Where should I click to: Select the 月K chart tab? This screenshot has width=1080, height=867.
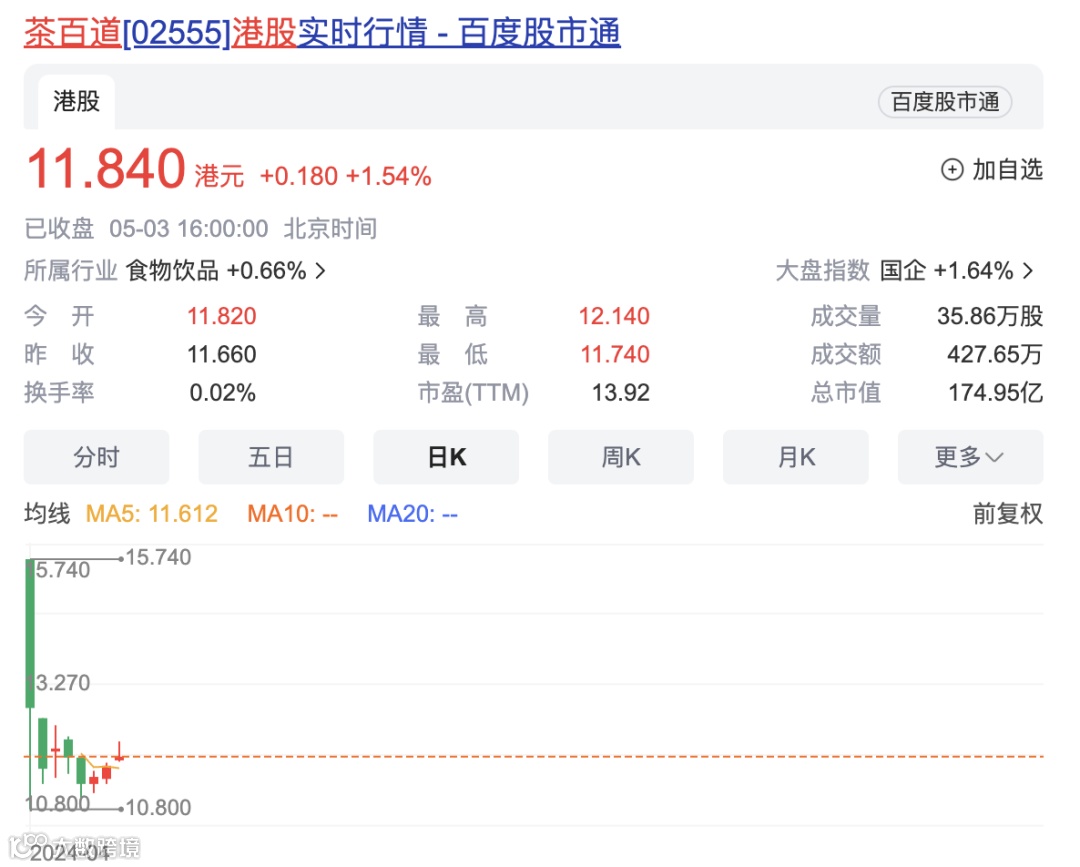coord(796,457)
